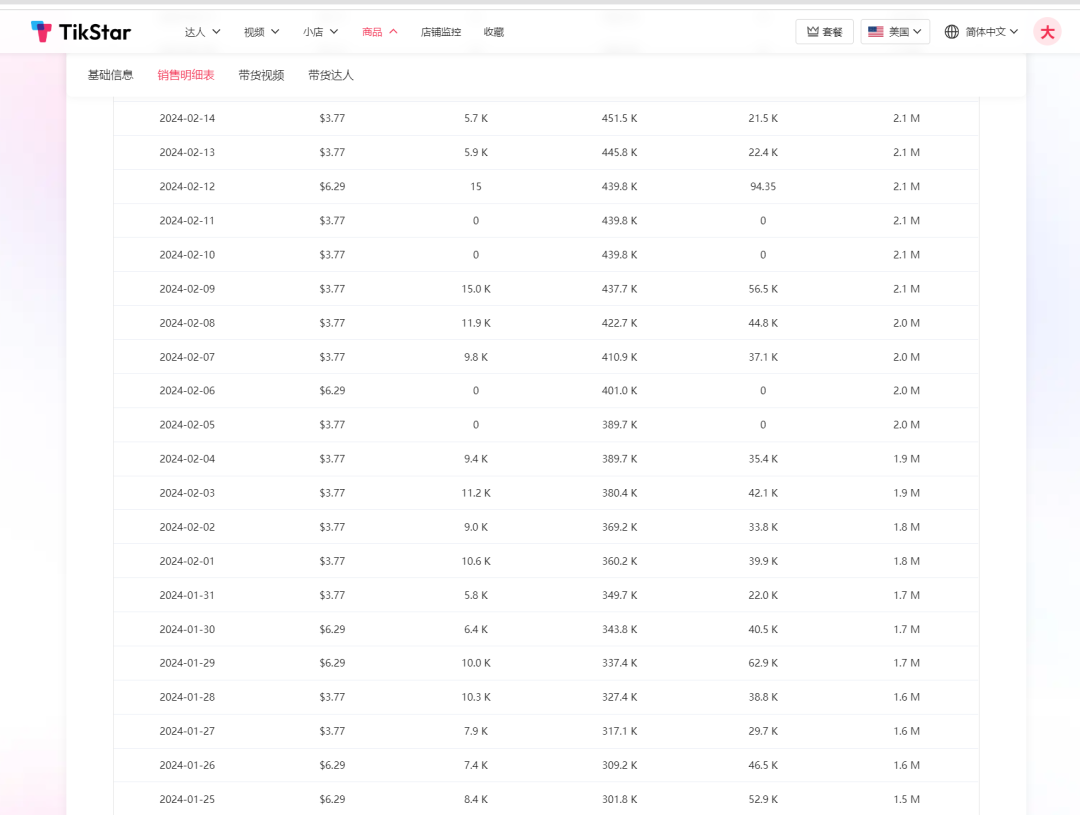This screenshot has width=1080, height=815.
Task: Switch to the 基础信息 tab
Action: [x=110, y=75]
